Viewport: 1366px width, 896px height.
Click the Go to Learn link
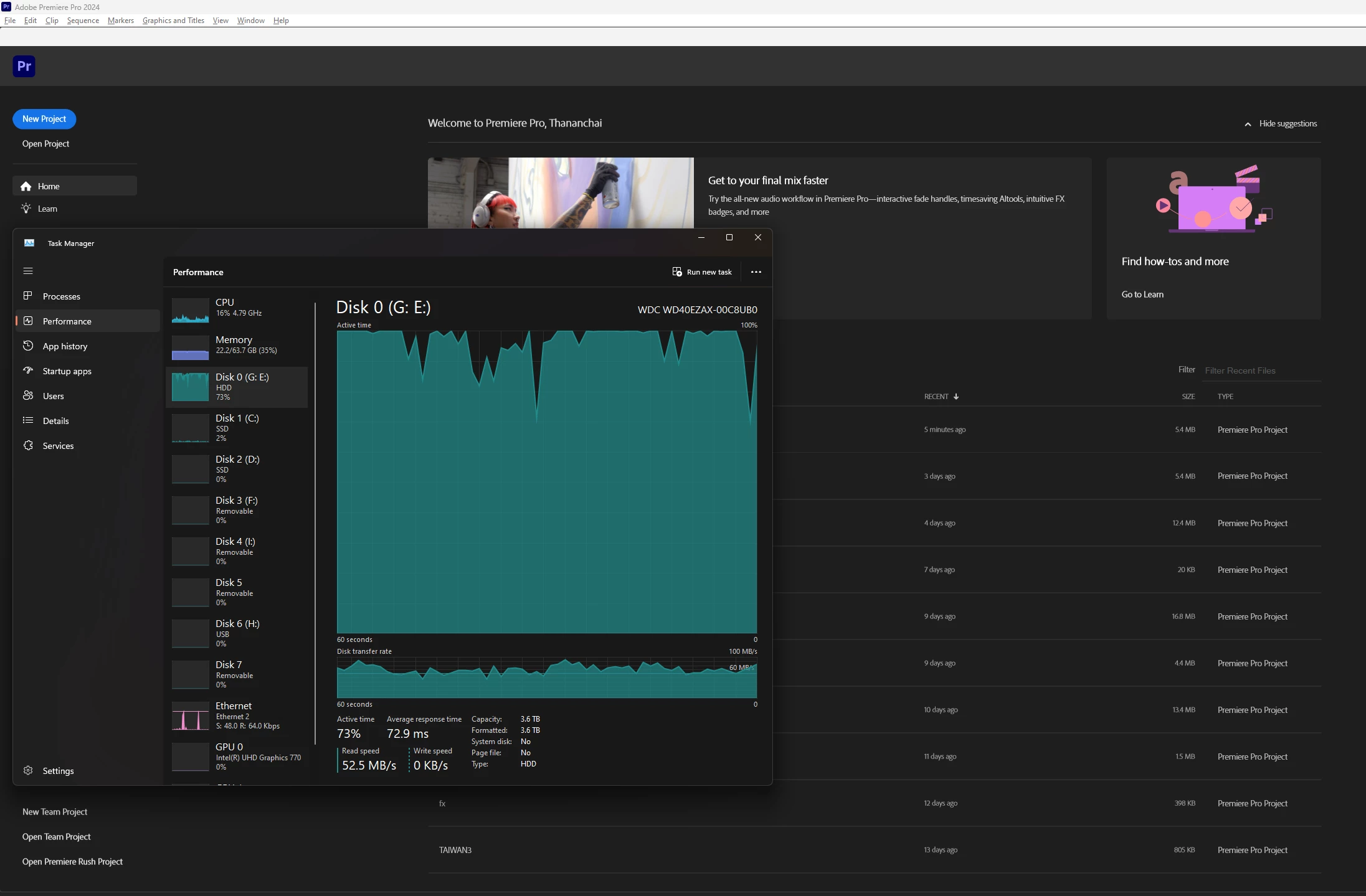coord(1142,295)
